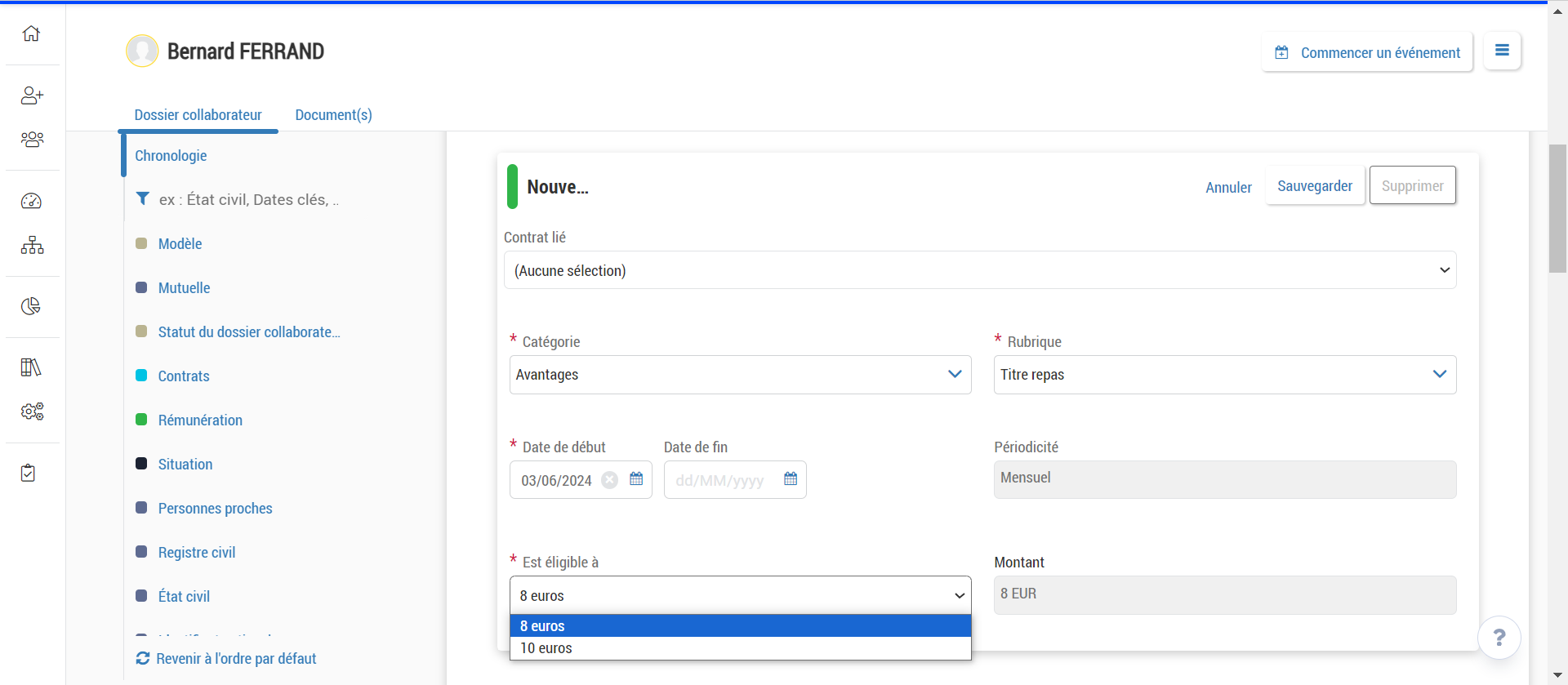Open calendar picker for Date de fin
The height and width of the screenshot is (685, 1568).
point(791,479)
